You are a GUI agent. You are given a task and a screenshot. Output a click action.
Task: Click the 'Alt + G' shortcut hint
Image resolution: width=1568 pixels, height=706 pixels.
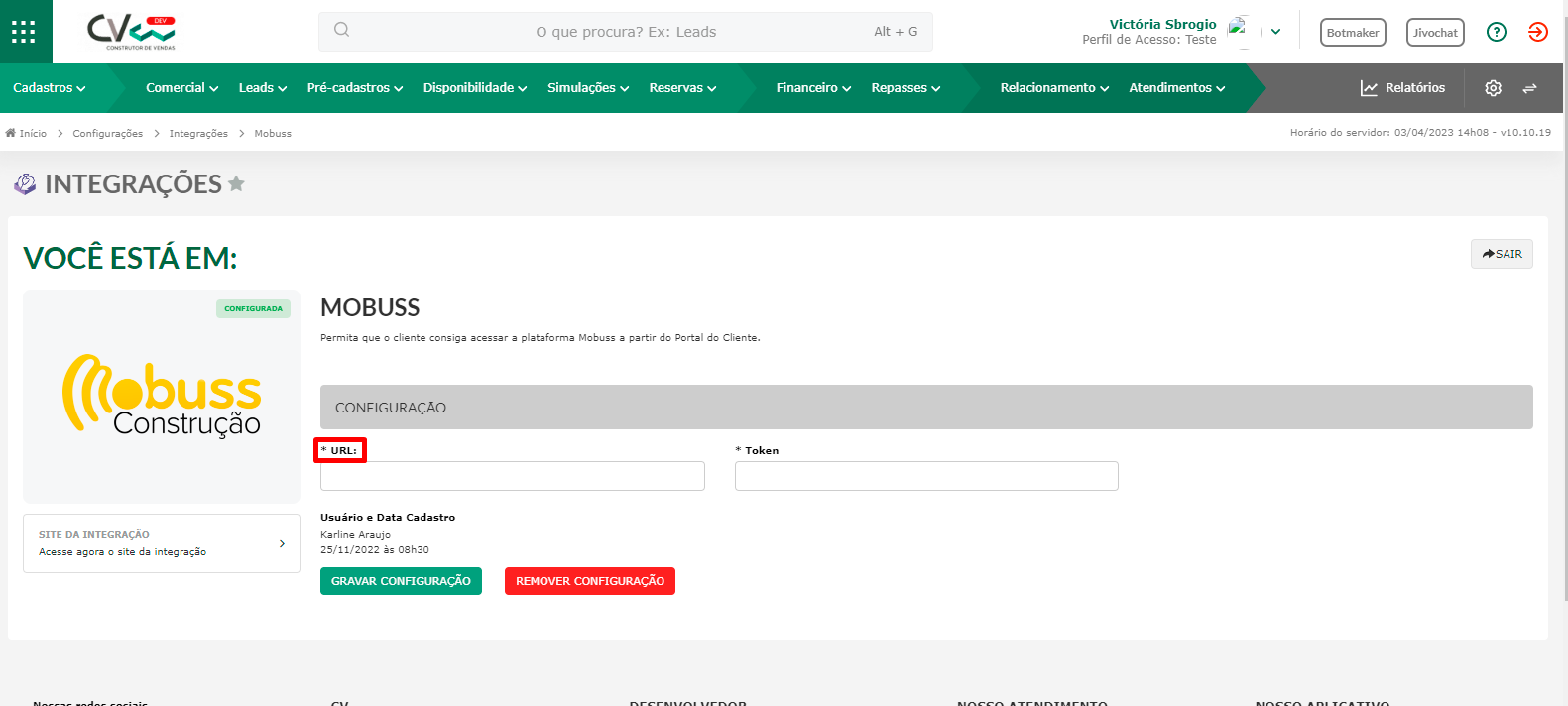click(x=896, y=32)
